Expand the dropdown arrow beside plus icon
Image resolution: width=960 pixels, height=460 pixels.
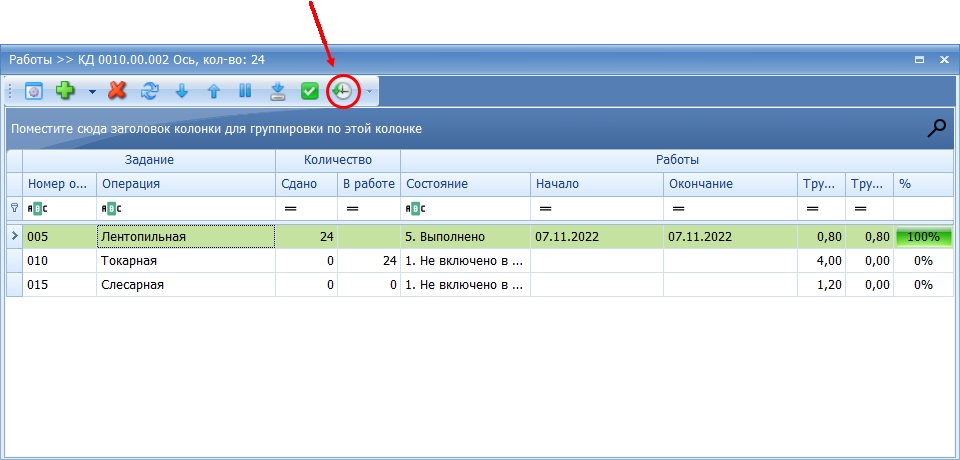click(92, 92)
